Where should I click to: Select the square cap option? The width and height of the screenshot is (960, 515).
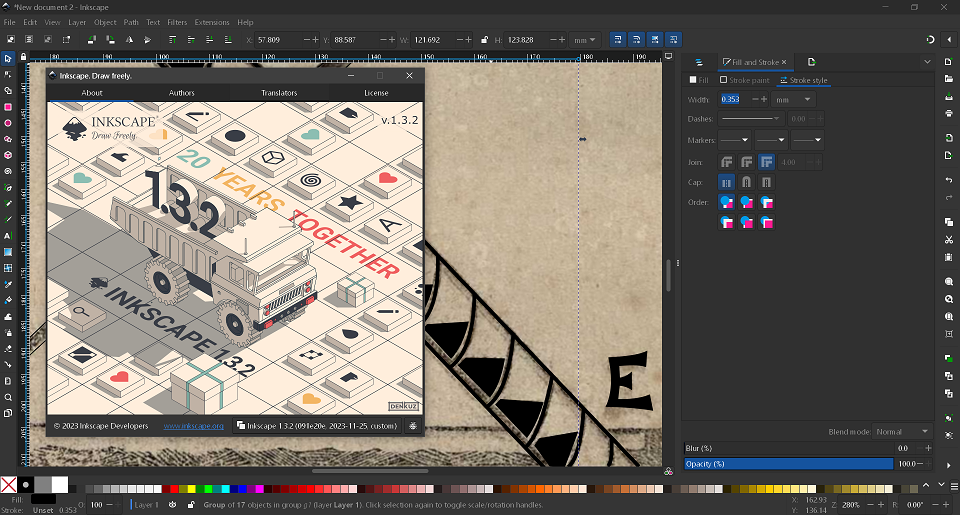[x=767, y=182]
